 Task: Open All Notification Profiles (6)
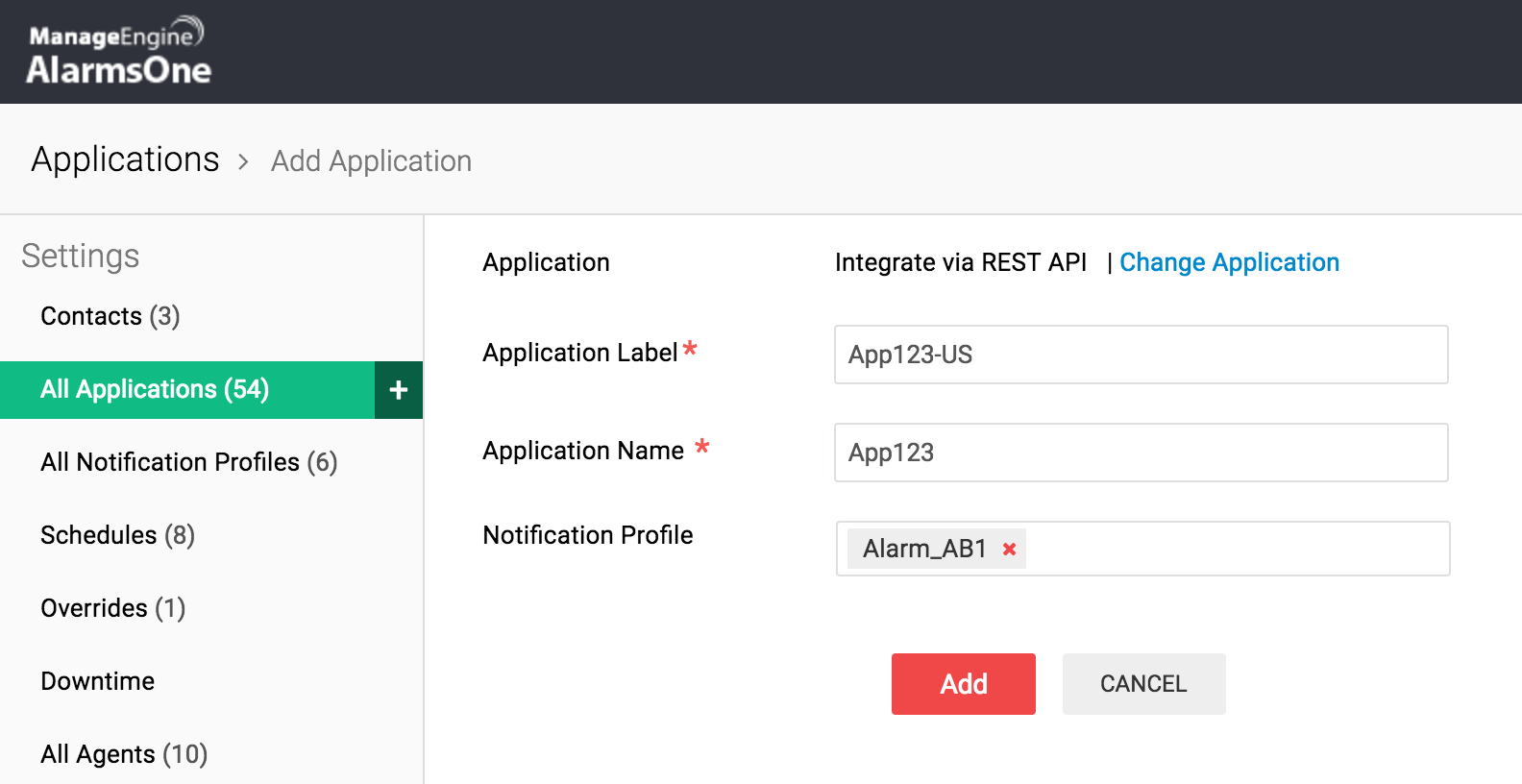188,462
